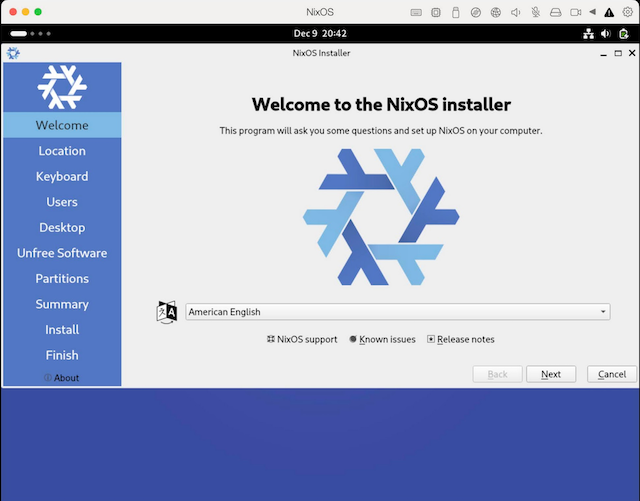Select the Users step in sidebar
The image size is (640, 501).
[62, 202]
